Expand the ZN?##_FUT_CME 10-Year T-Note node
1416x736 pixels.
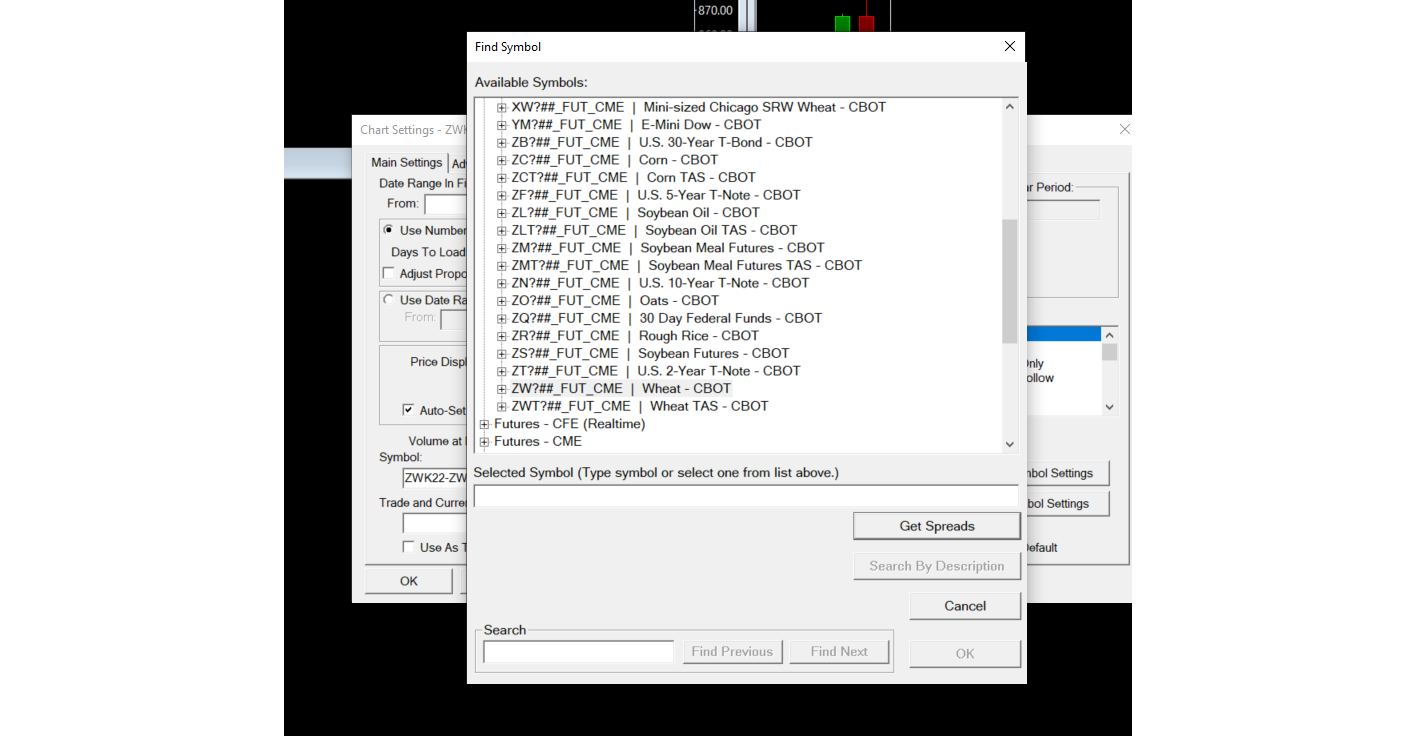click(x=502, y=283)
